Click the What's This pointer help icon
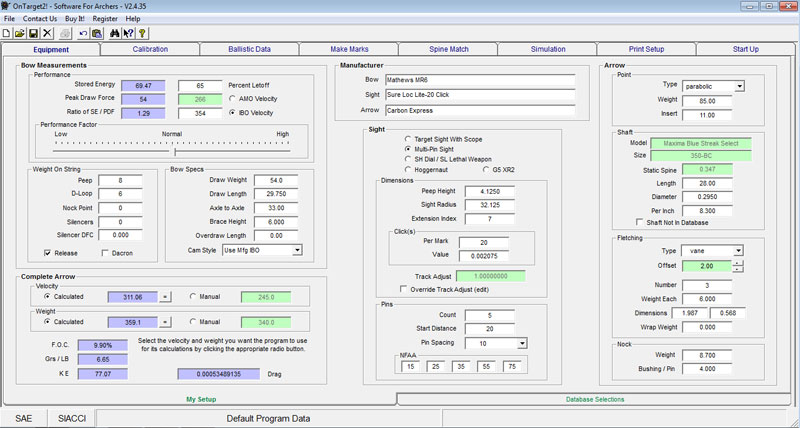The image size is (800, 428). coord(128,33)
